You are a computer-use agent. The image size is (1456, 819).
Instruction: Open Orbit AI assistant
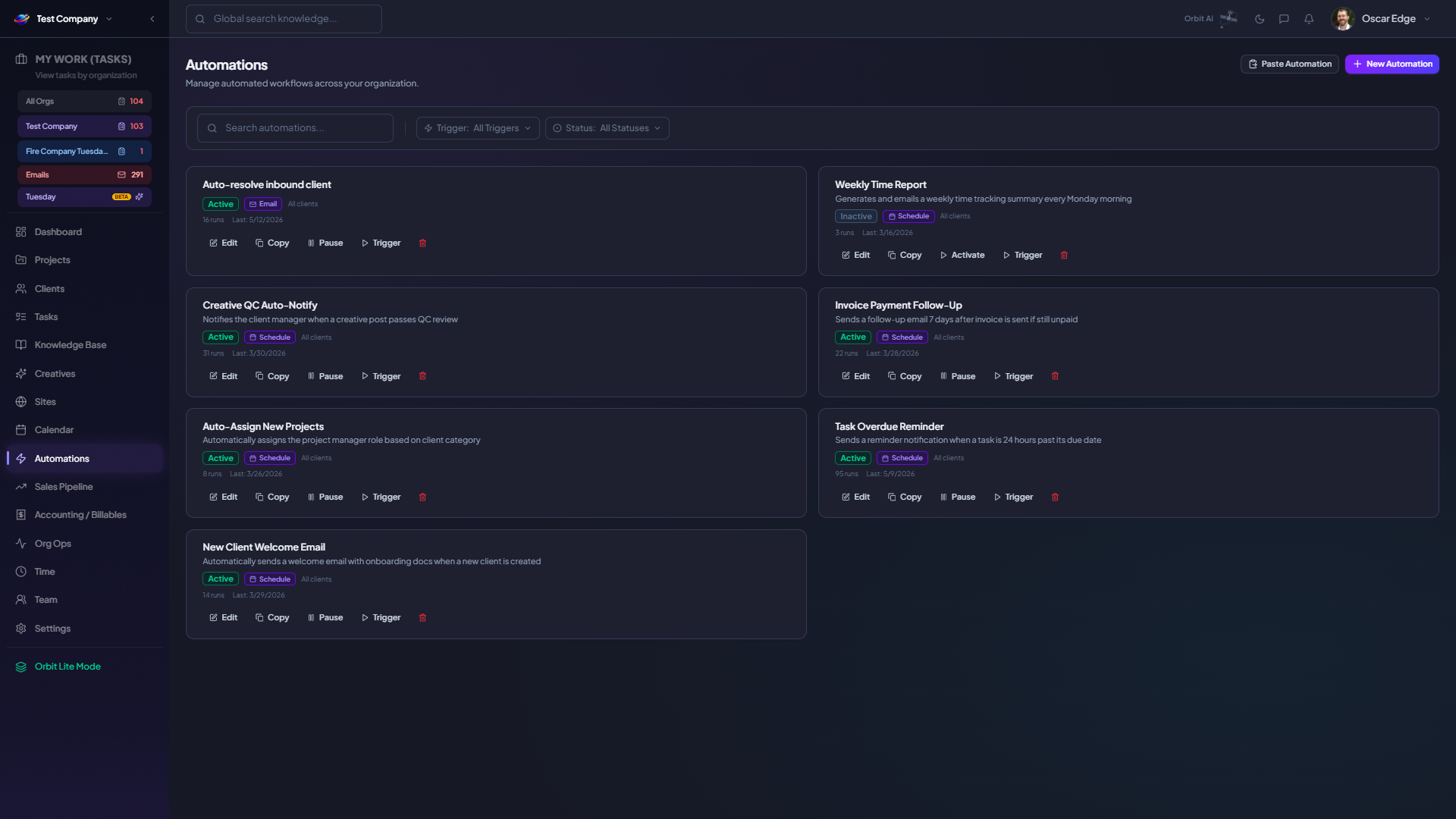1211,19
